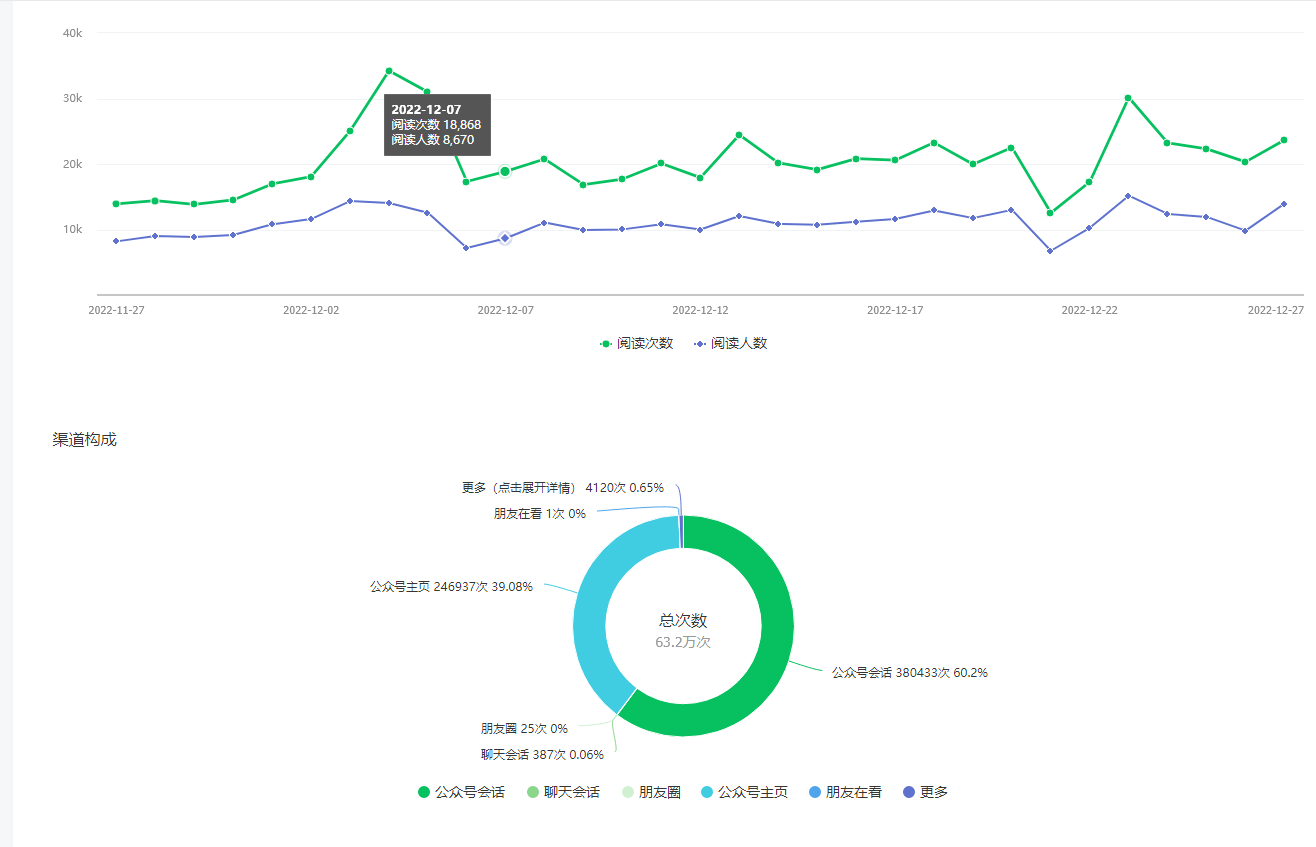Toggle the 朋友在看 pie legend entry
Screen dimensions: 1316x847
[845, 792]
